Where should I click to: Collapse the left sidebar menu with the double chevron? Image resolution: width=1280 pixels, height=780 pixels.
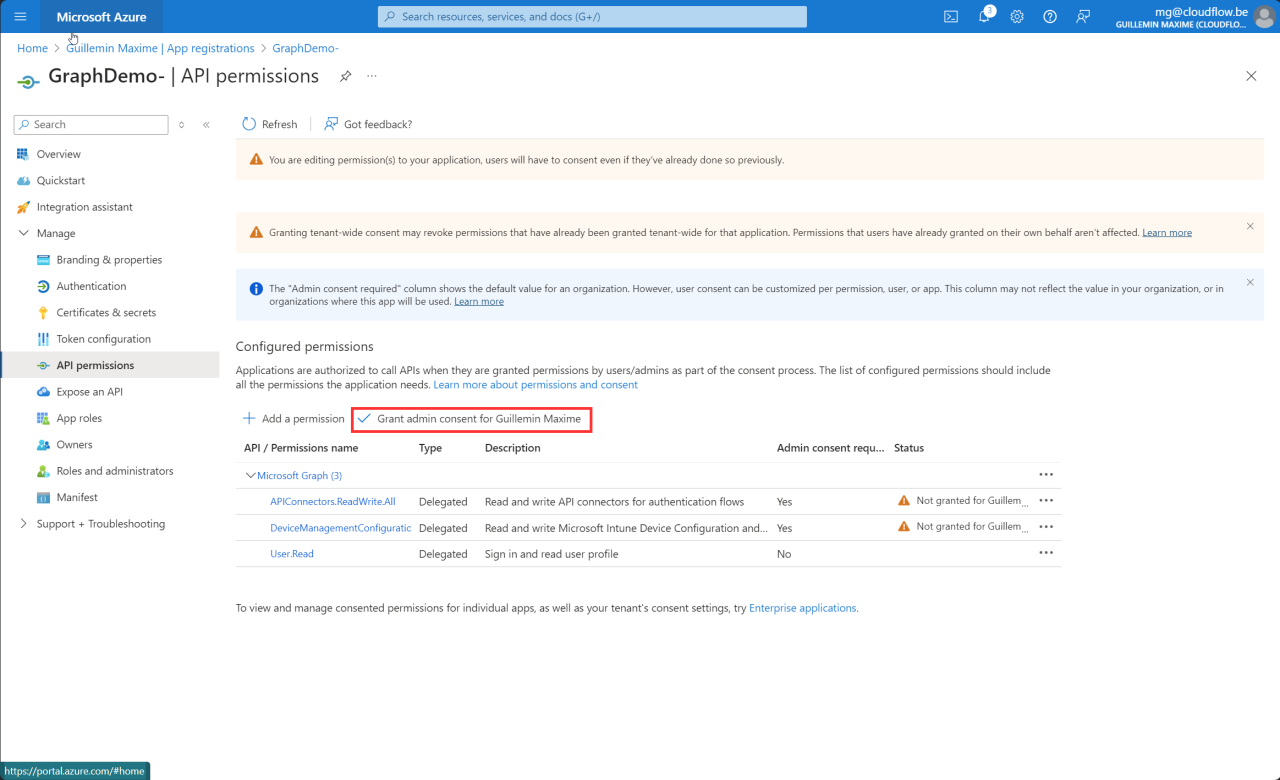point(206,125)
